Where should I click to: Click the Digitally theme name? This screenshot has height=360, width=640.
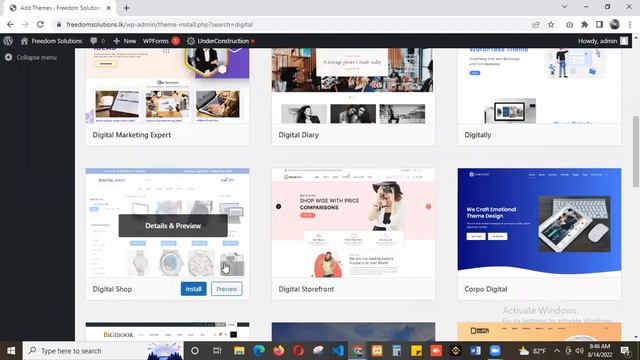pyautogui.click(x=478, y=135)
